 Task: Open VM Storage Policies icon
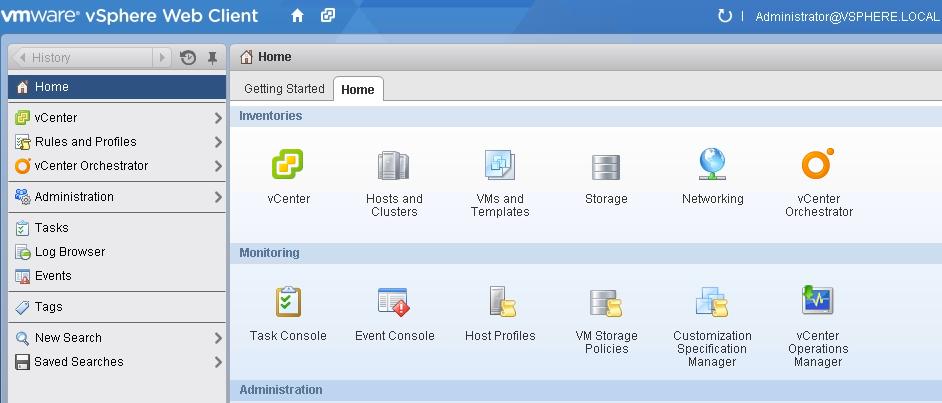pos(606,303)
